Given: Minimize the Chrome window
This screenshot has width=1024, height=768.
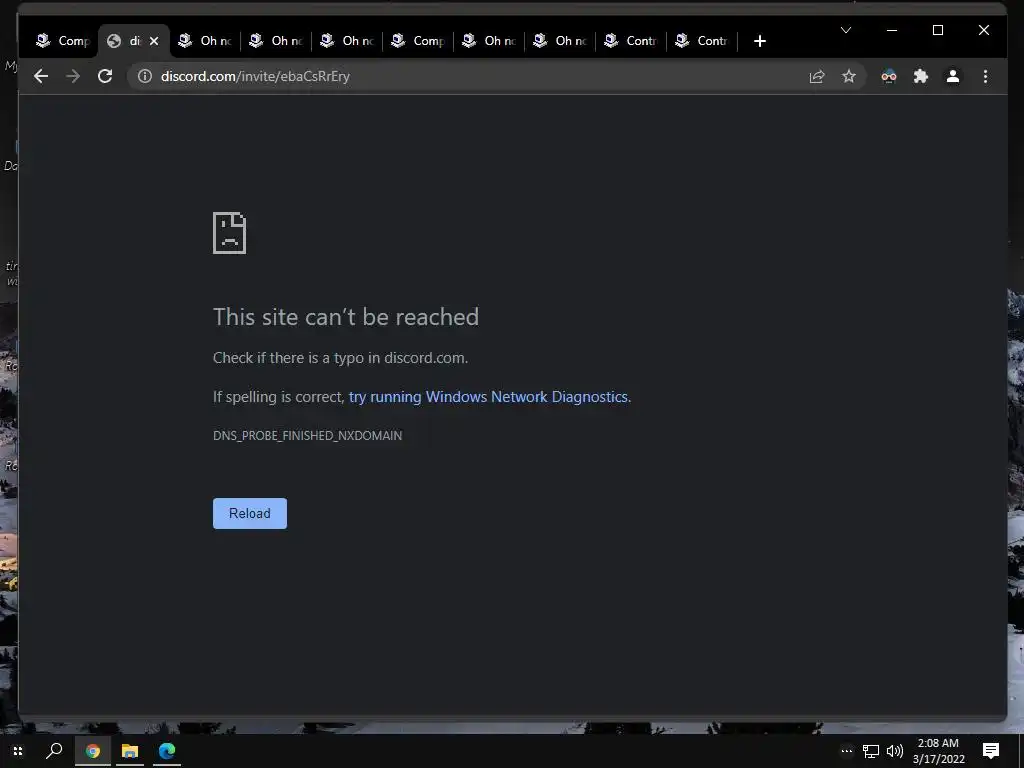Looking at the screenshot, I should [892, 30].
